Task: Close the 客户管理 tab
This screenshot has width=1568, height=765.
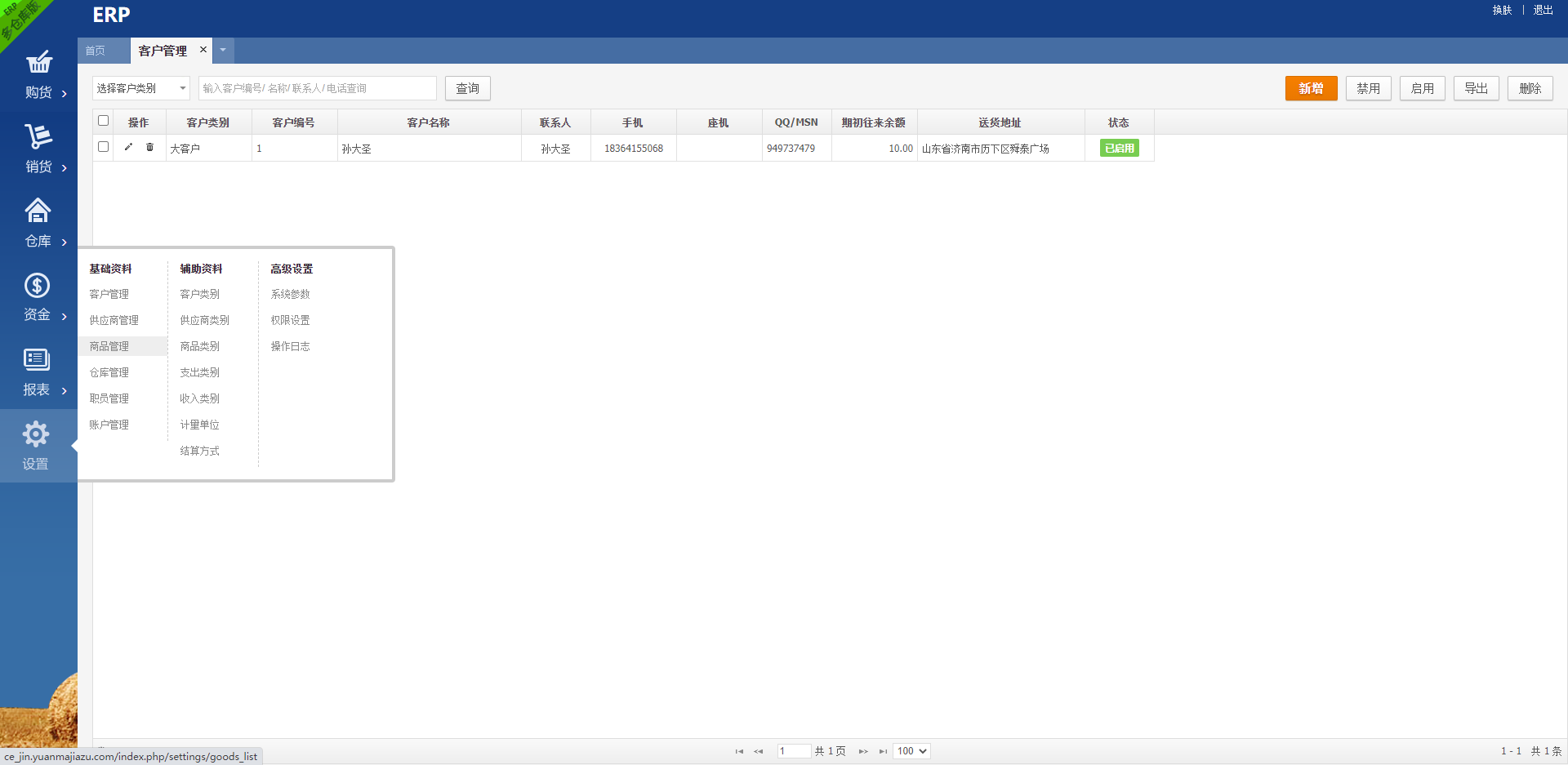Action: tap(203, 50)
